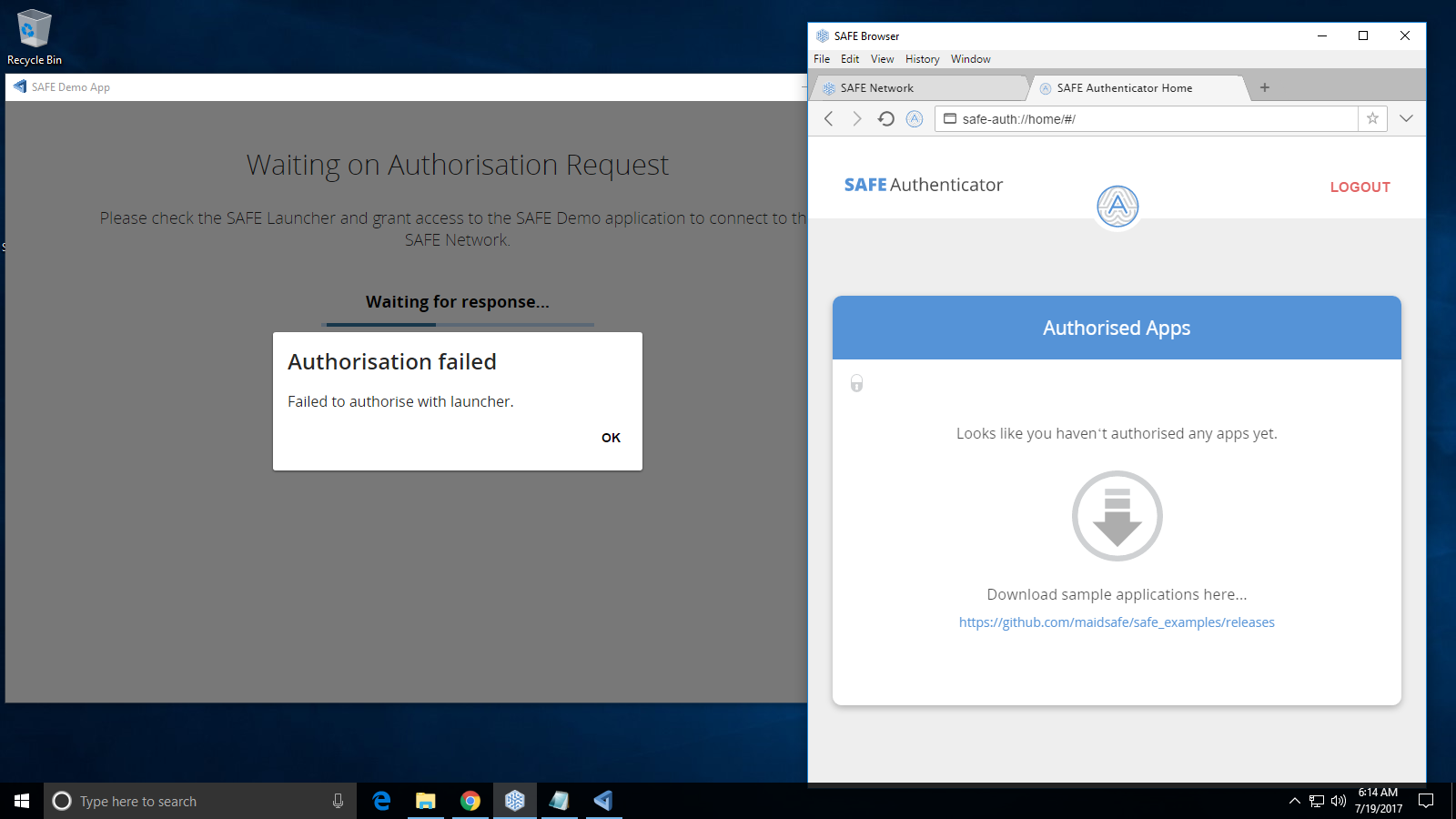Open Google Chrome from the taskbar

(x=470, y=801)
